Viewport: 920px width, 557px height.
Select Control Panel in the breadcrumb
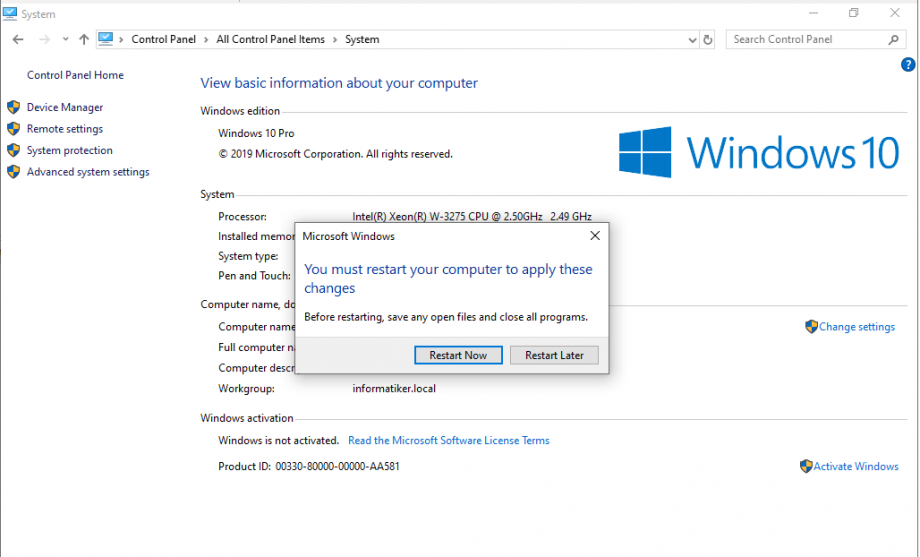click(164, 39)
